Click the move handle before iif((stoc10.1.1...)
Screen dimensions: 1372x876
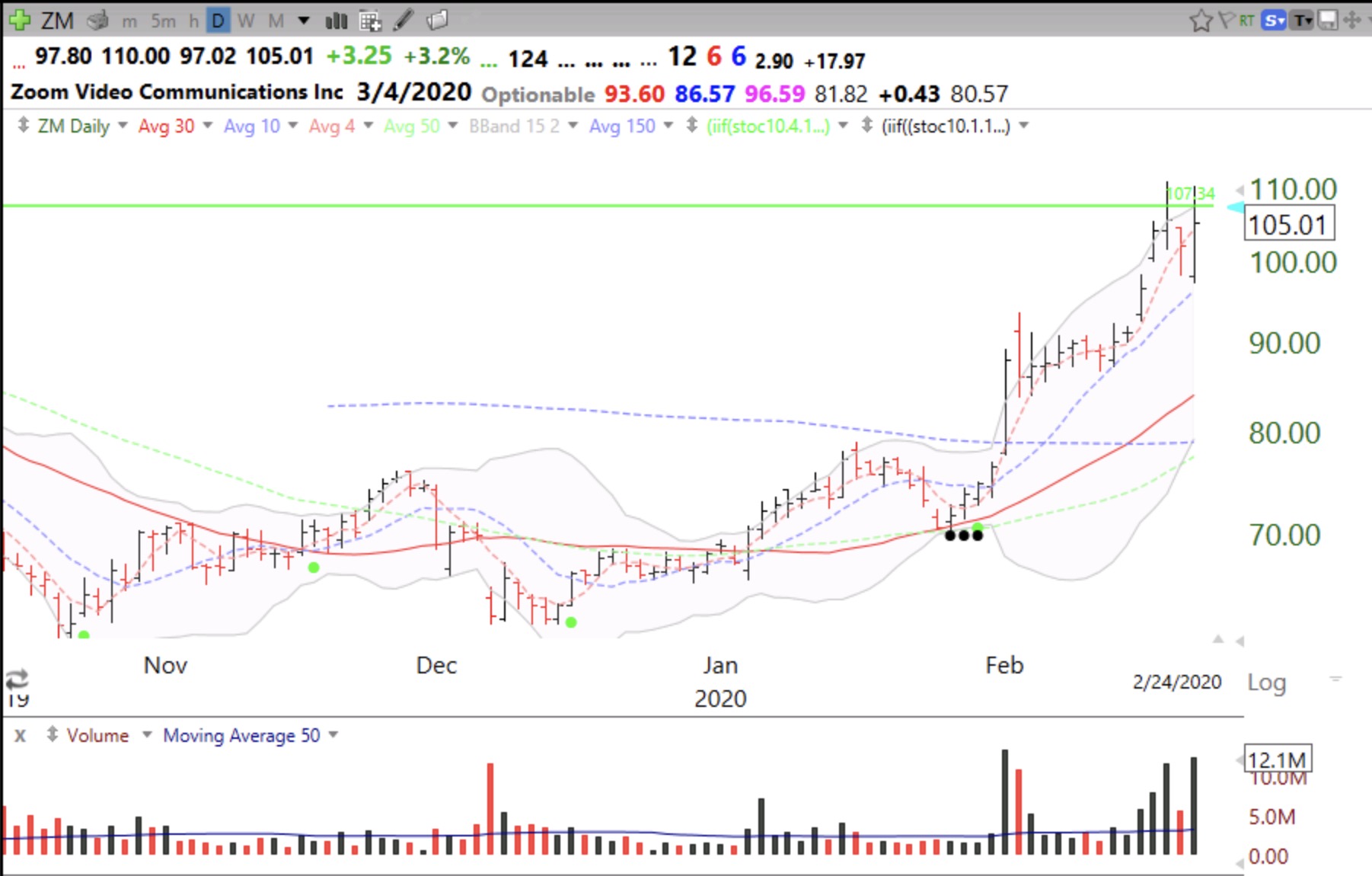(866, 125)
